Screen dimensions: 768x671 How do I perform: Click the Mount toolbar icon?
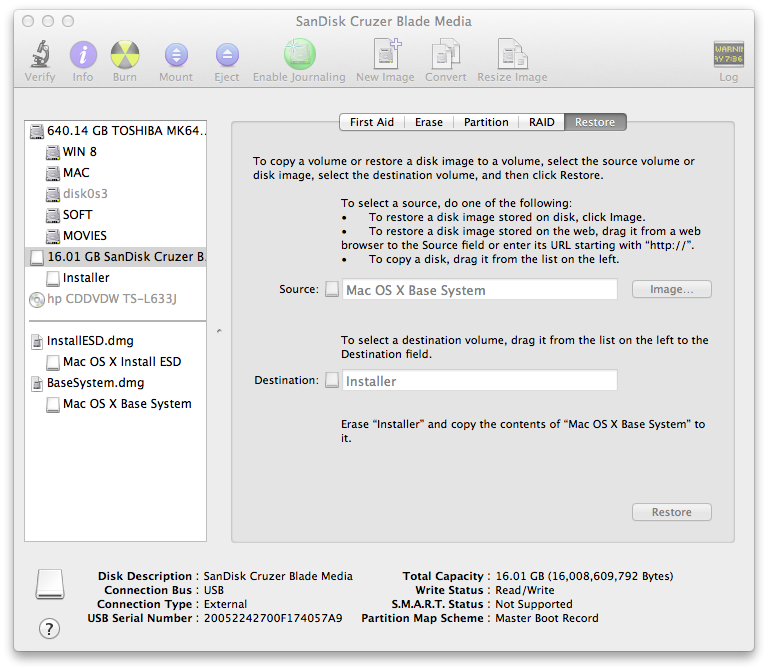176,55
